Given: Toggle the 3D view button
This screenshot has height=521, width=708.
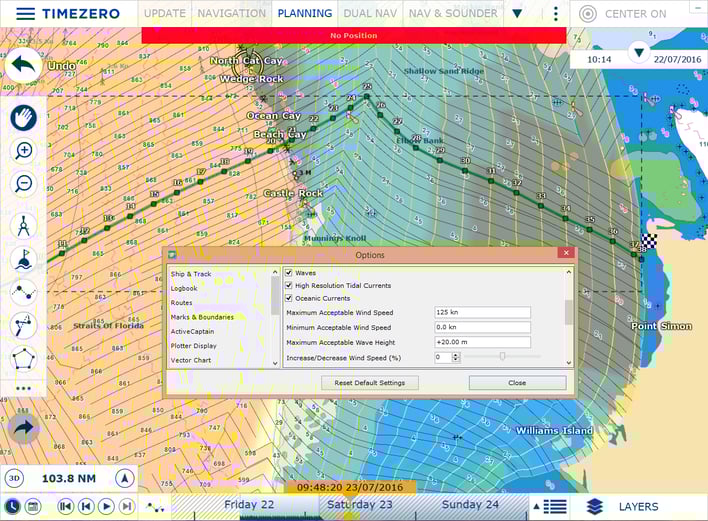Looking at the screenshot, I should point(14,479).
